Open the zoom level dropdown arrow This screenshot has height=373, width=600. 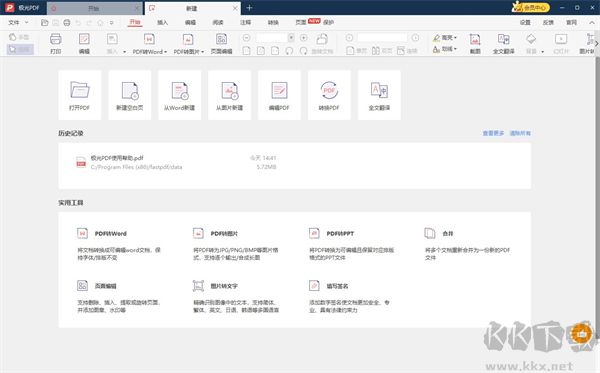[291, 37]
